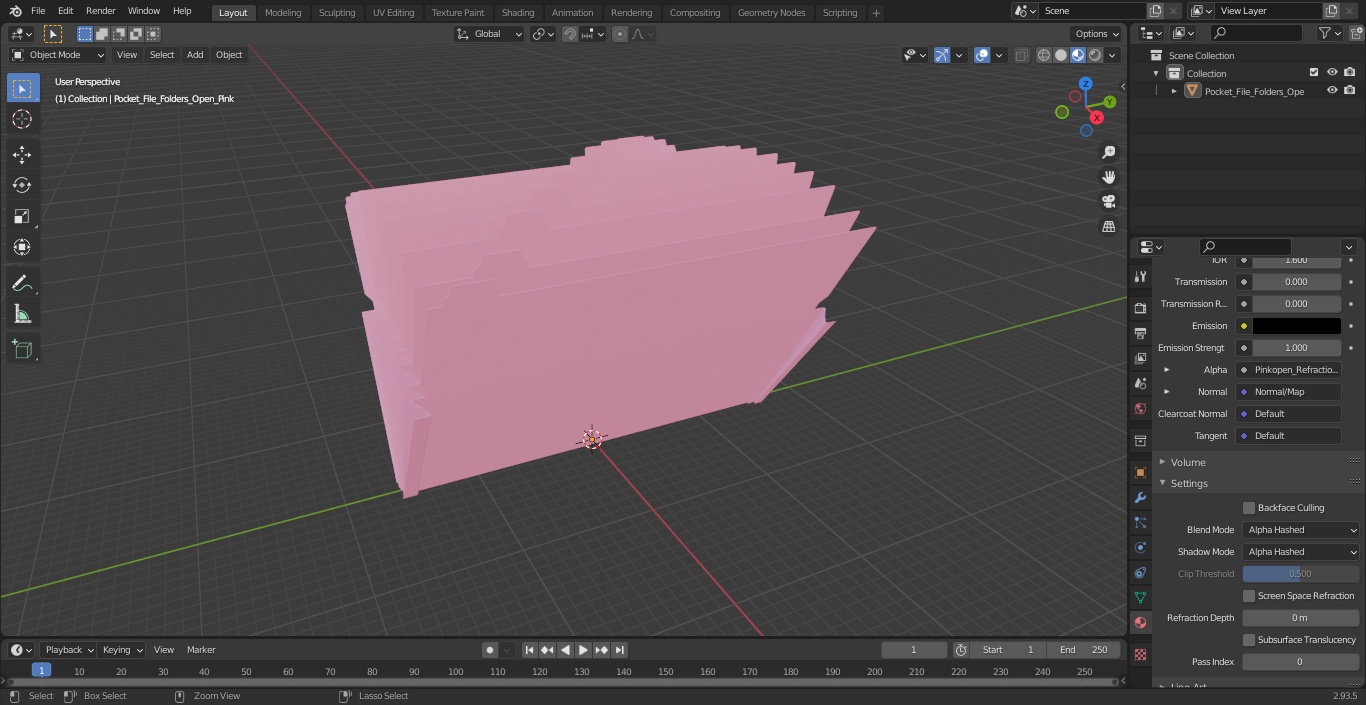Image resolution: width=1366 pixels, height=705 pixels.
Task: Click the Blender logo menu icon
Action: pyautogui.click(x=15, y=11)
